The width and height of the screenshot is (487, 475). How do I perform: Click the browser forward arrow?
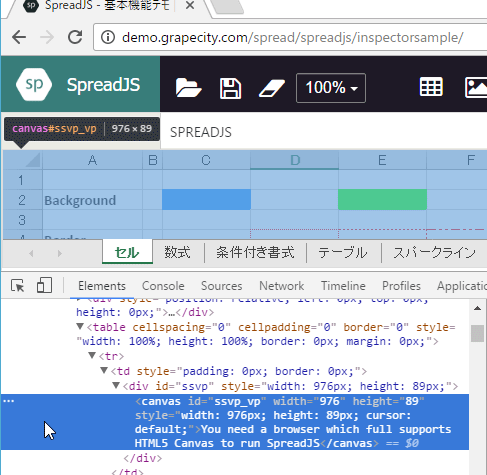pos(47,37)
